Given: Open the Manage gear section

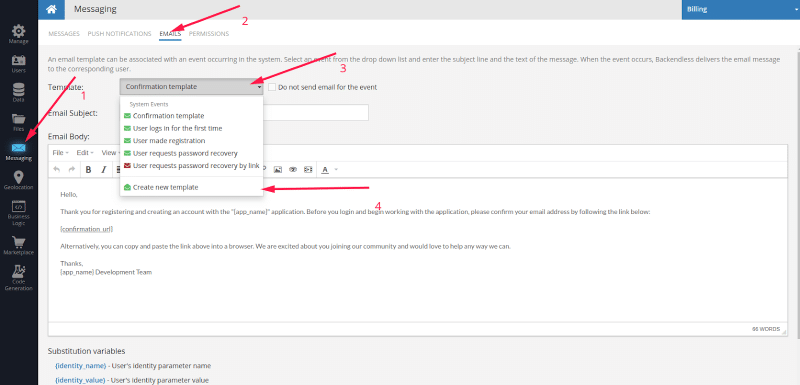Looking at the screenshot, I should click(x=19, y=34).
